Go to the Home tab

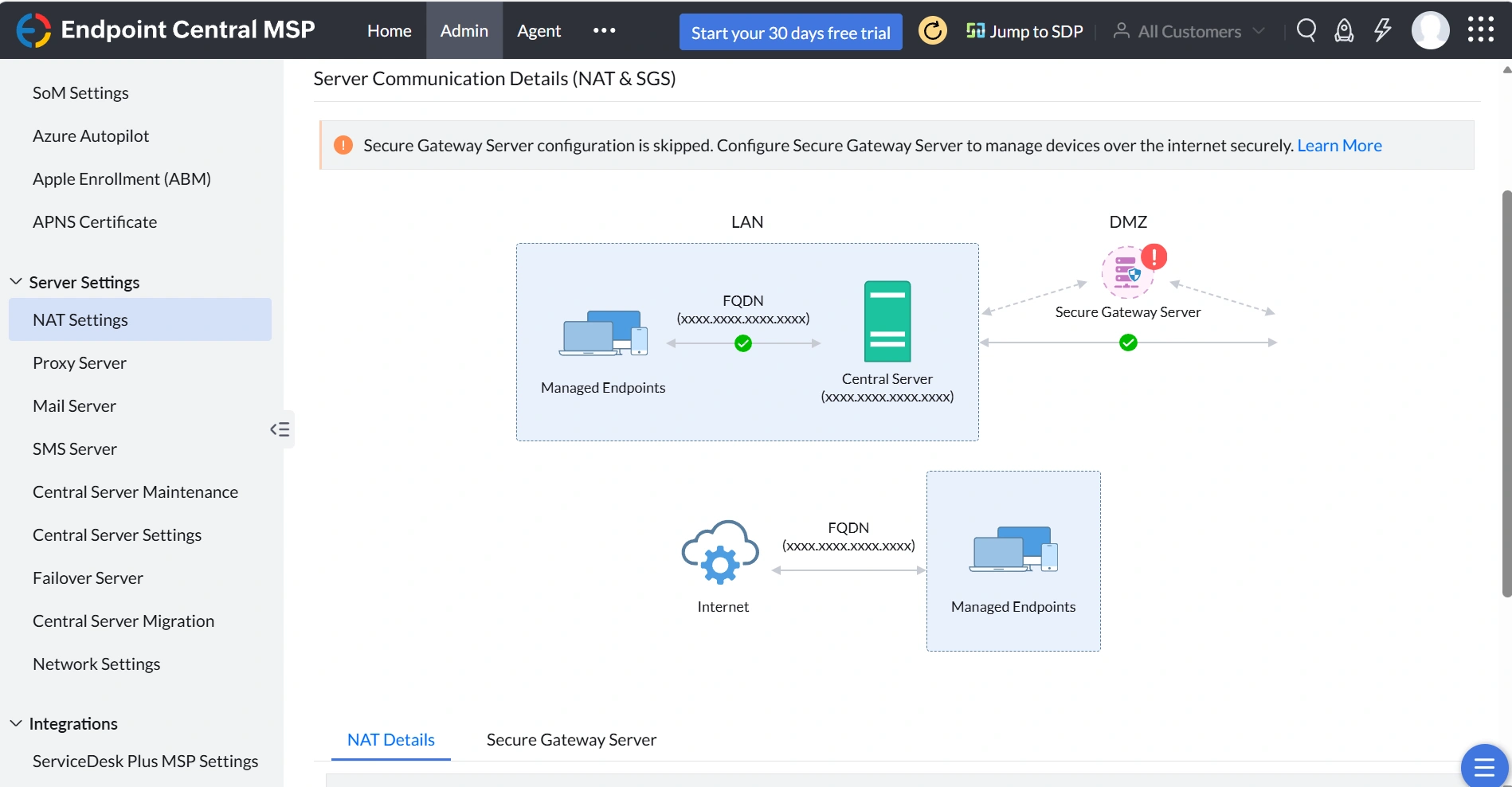pyautogui.click(x=390, y=30)
